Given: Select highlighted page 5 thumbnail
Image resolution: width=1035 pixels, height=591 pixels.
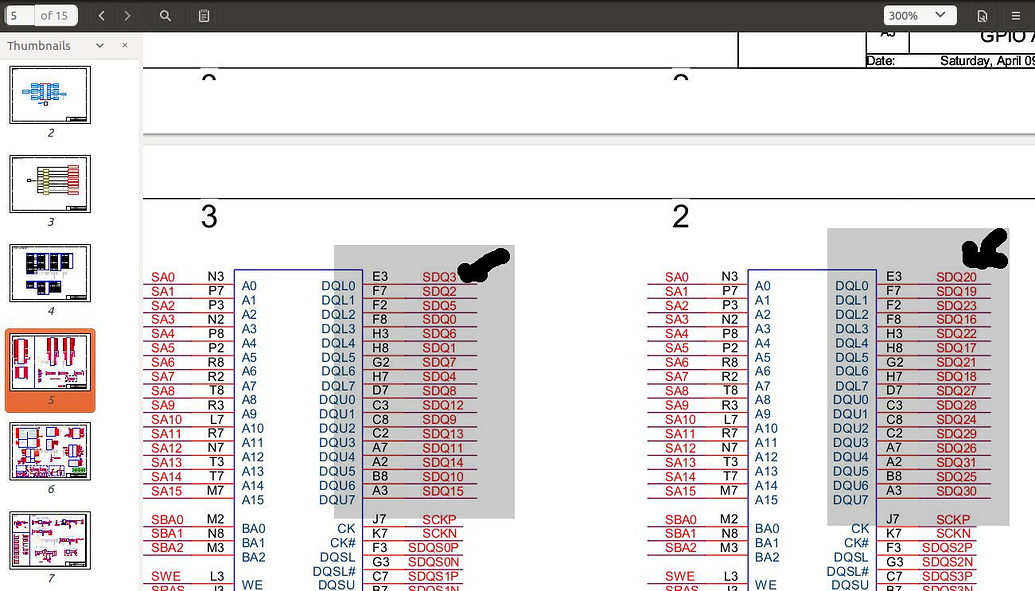Looking at the screenshot, I should 50,363.
